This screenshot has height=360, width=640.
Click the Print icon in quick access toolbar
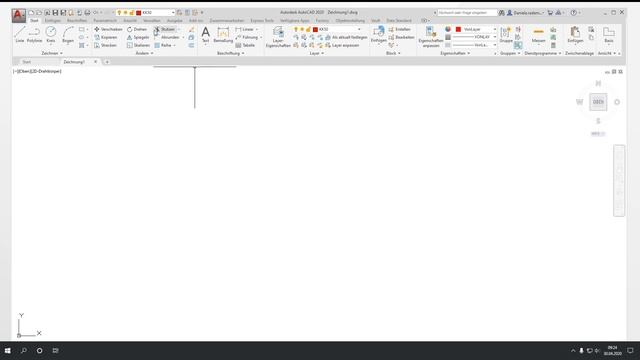pos(87,13)
